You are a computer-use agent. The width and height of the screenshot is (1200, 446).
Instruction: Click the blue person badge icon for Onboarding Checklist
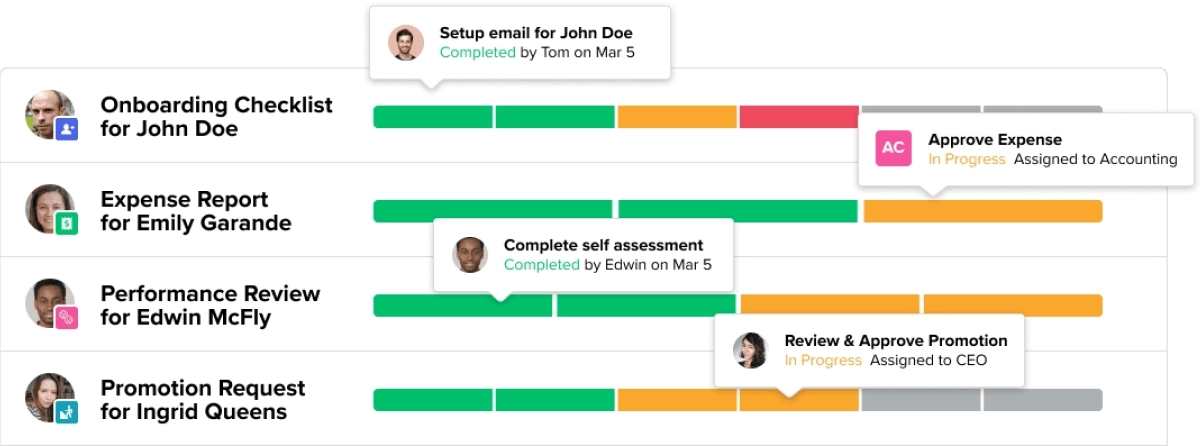(x=67, y=129)
